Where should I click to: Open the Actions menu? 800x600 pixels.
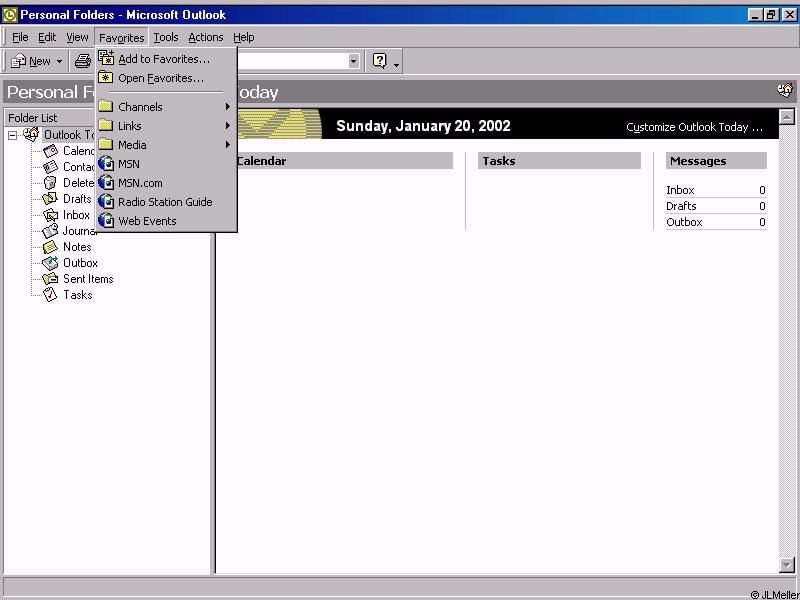point(206,37)
